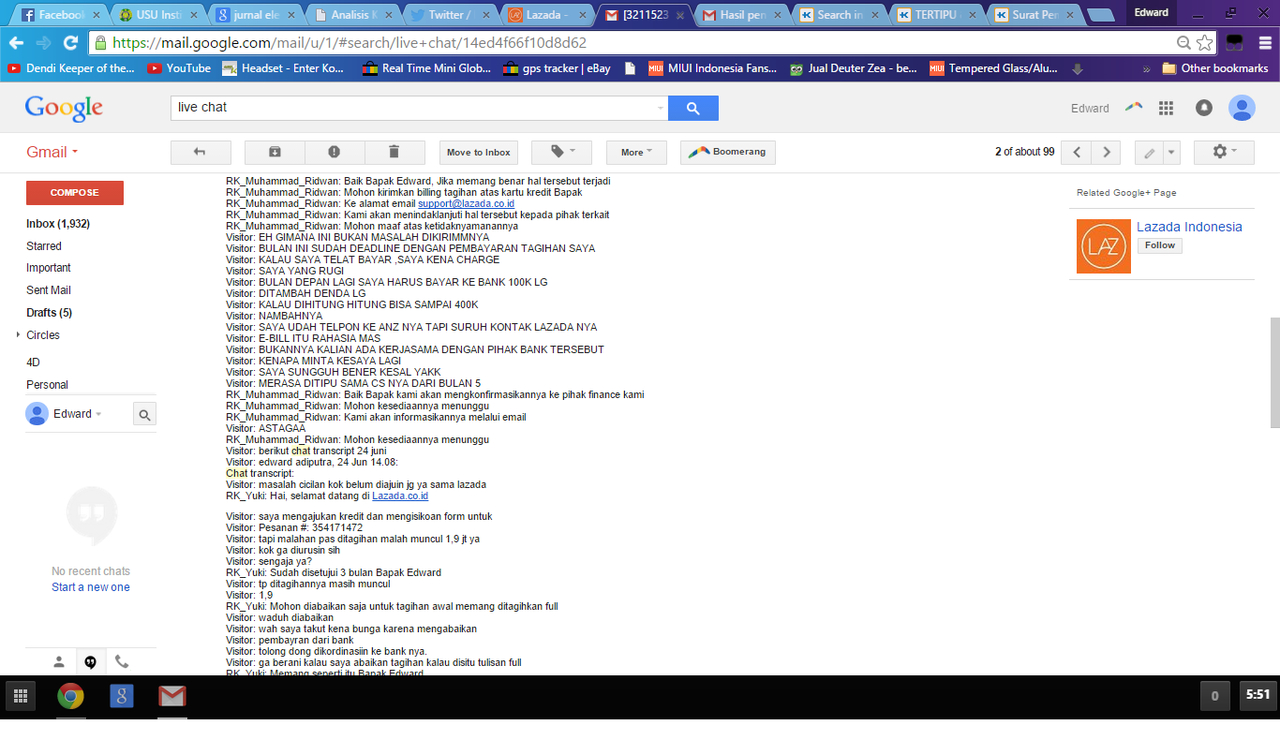Image resolution: width=1280 pixels, height=740 pixels.
Task: Click Move to Inbox
Action: coord(478,152)
